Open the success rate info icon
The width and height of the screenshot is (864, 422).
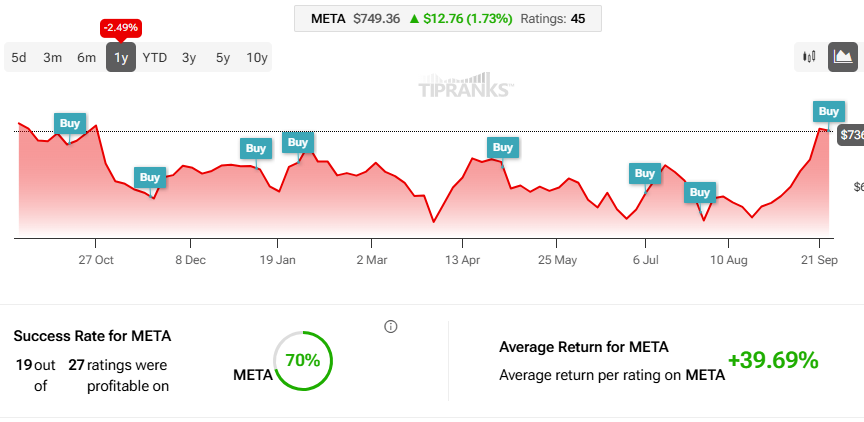tap(391, 327)
